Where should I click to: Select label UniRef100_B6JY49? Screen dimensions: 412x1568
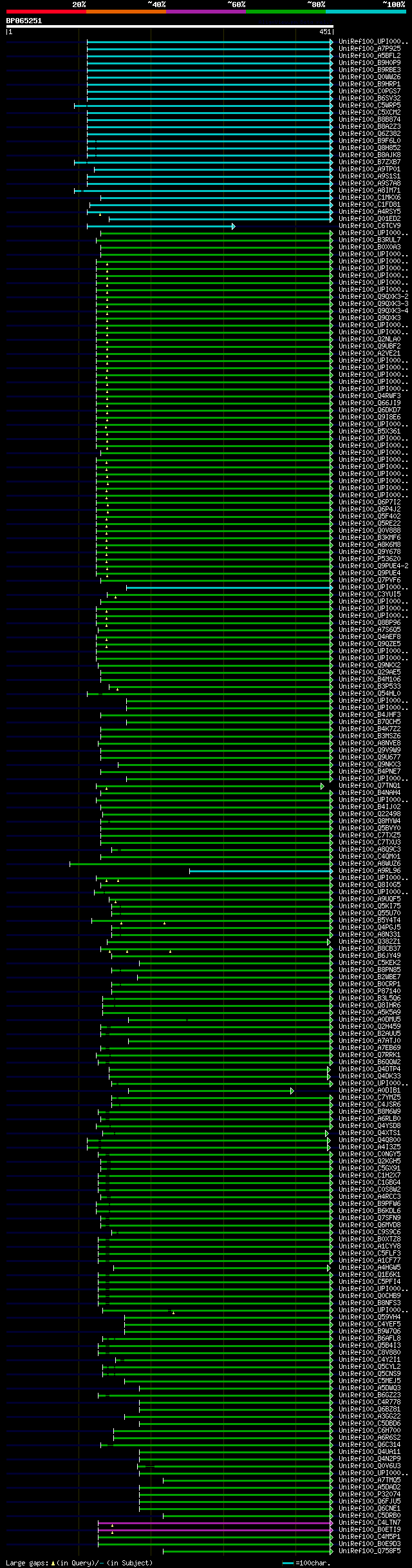tap(370, 957)
